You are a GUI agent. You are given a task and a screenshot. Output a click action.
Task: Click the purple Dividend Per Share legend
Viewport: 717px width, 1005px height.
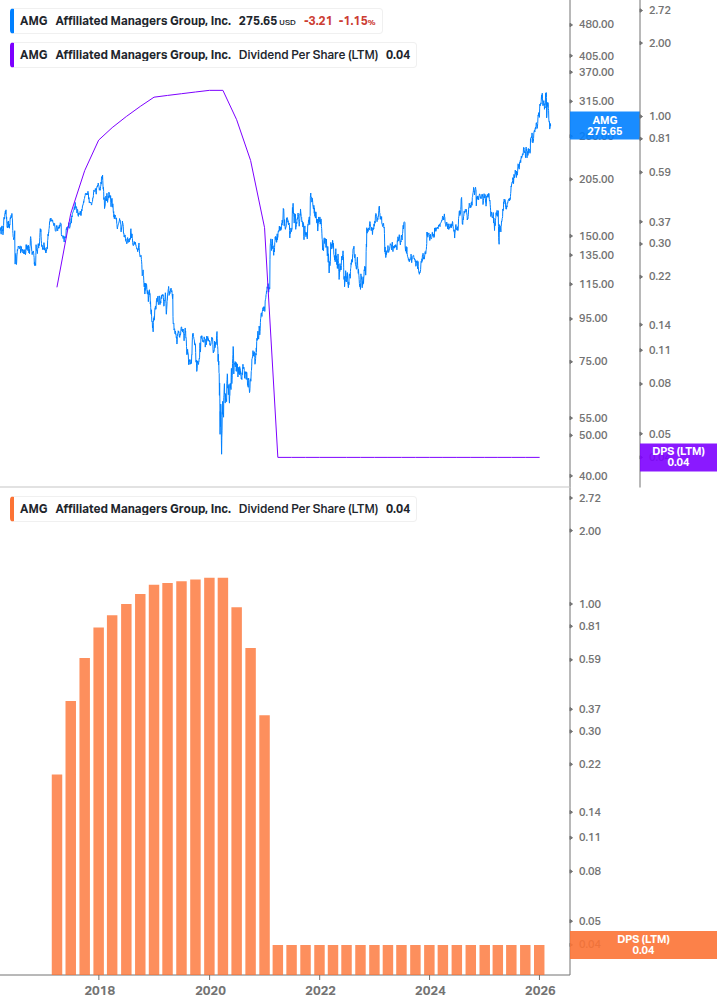coord(214,55)
